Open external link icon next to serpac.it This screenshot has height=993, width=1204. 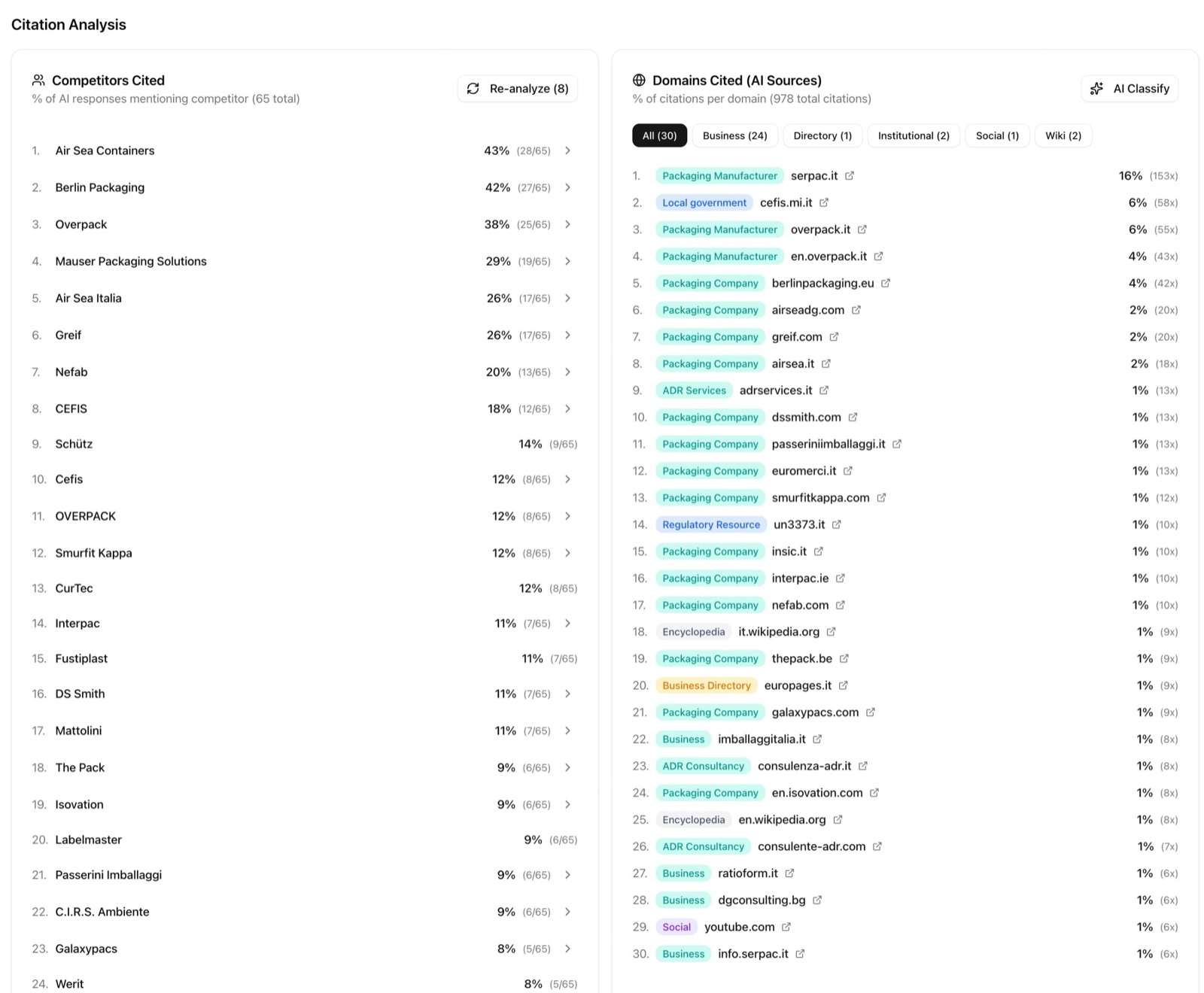coord(850,176)
